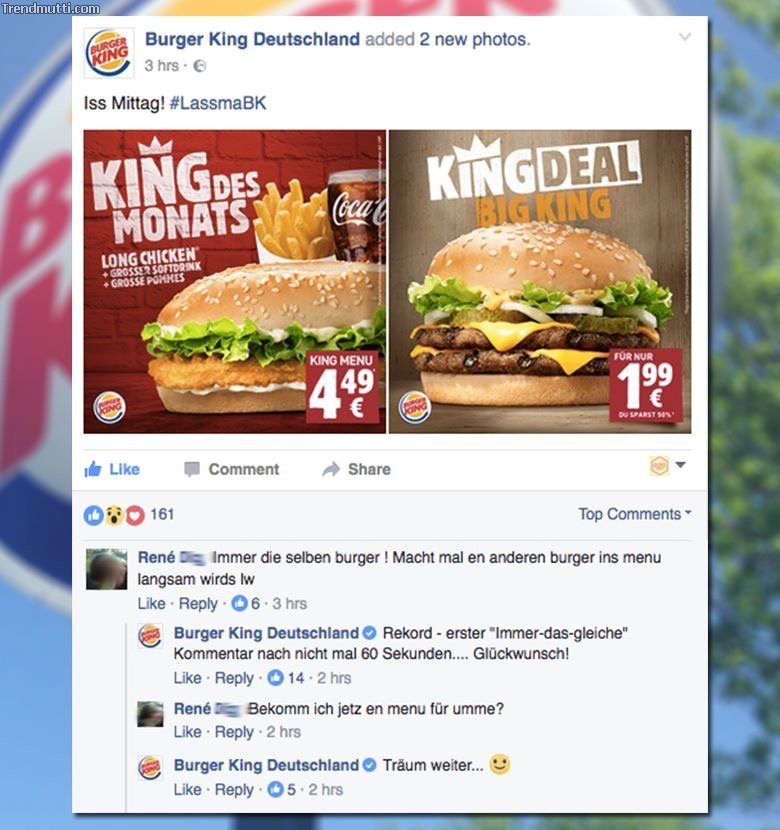Open the King des Monats Long Chicken photo
Screen dimensions: 780x830
pos(234,282)
